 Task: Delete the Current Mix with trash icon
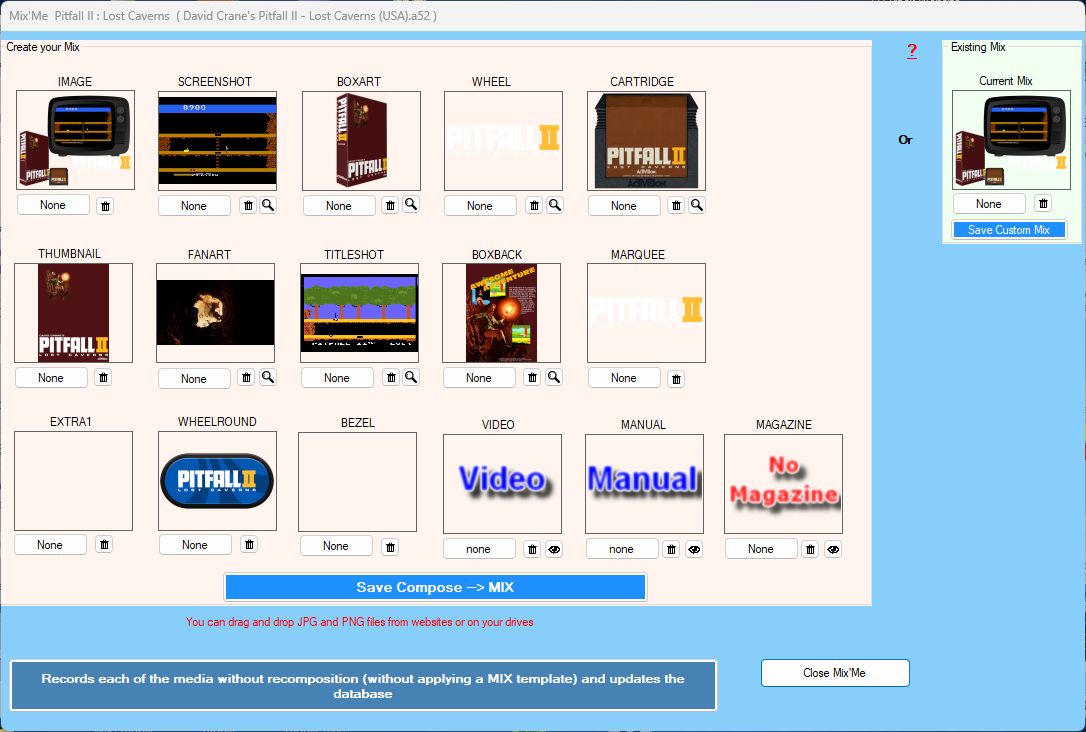[x=1043, y=203]
